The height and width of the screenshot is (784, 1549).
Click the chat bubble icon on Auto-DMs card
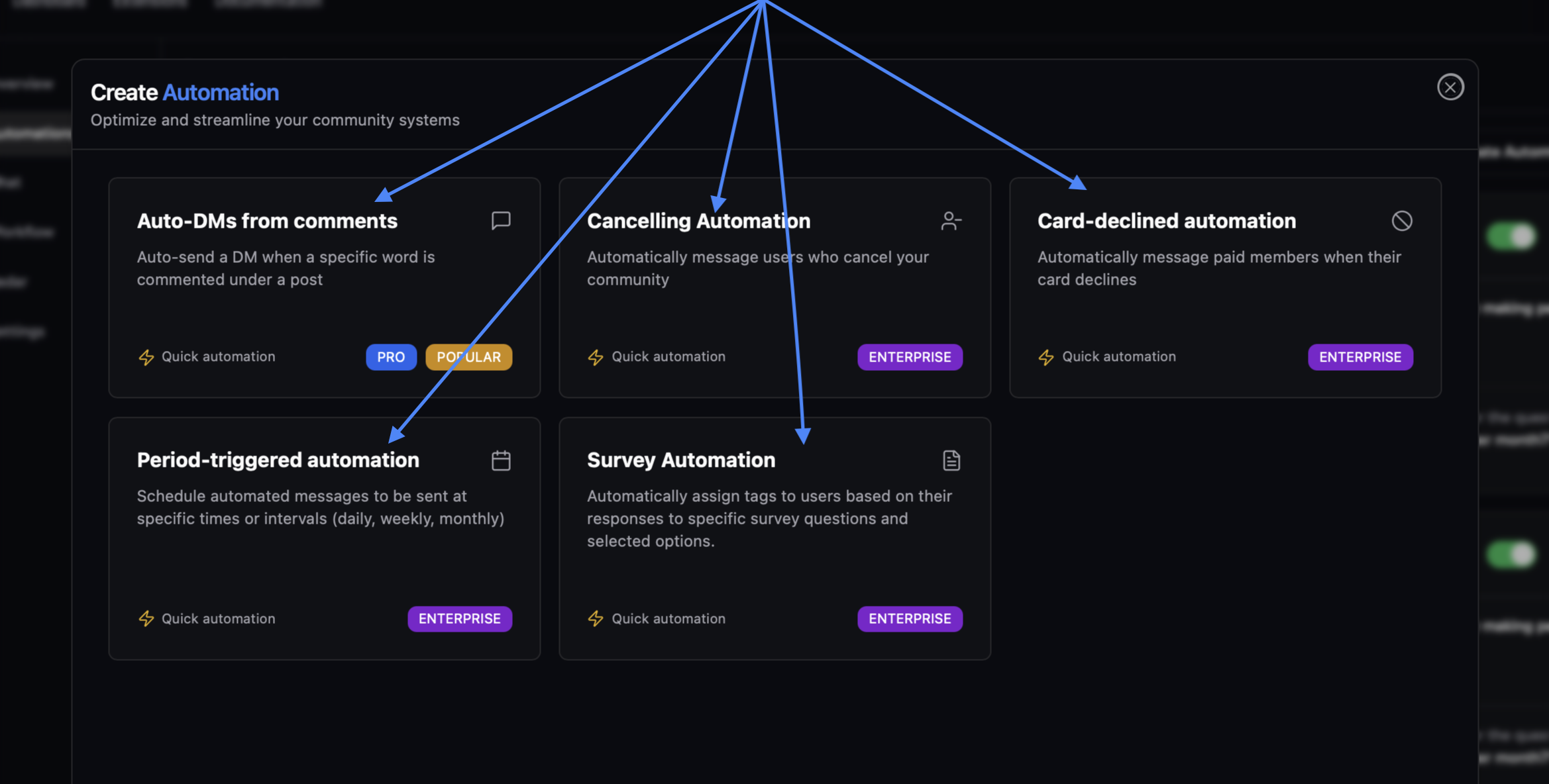coord(500,220)
